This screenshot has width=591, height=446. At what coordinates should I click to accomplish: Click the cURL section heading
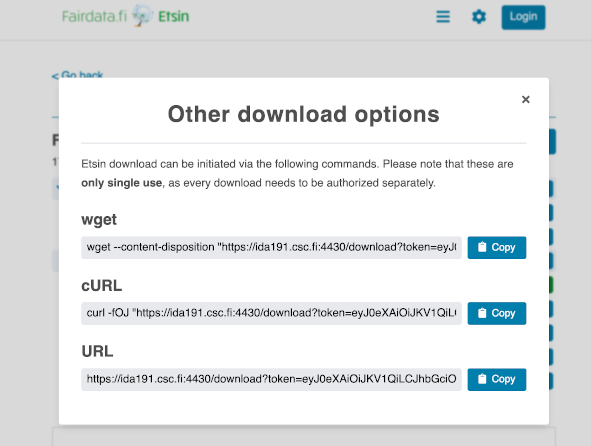[102, 285]
